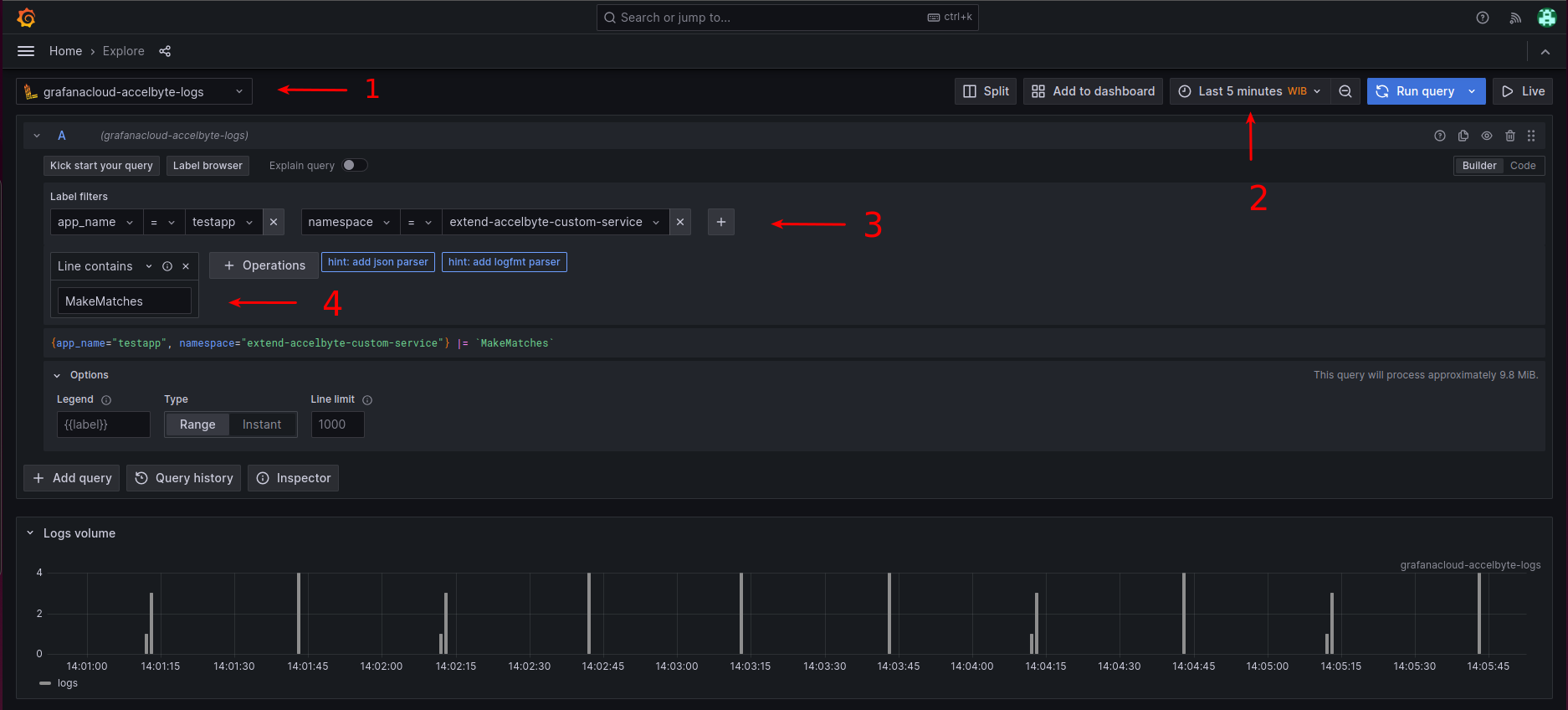Show query A data source help
This screenshot has width=1568, height=710.
(x=1440, y=136)
